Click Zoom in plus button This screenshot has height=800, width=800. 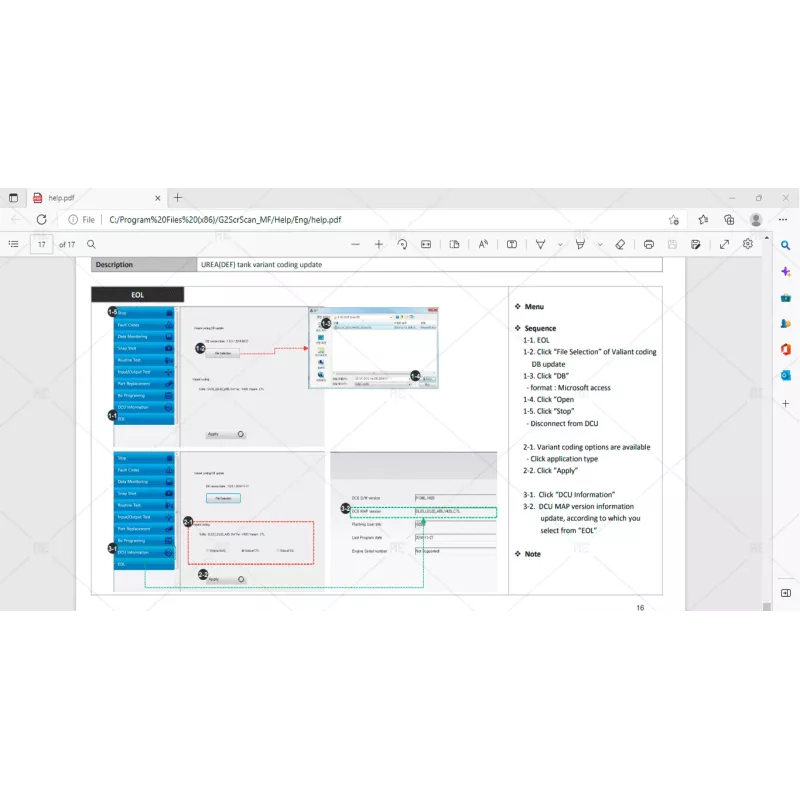pos(379,244)
